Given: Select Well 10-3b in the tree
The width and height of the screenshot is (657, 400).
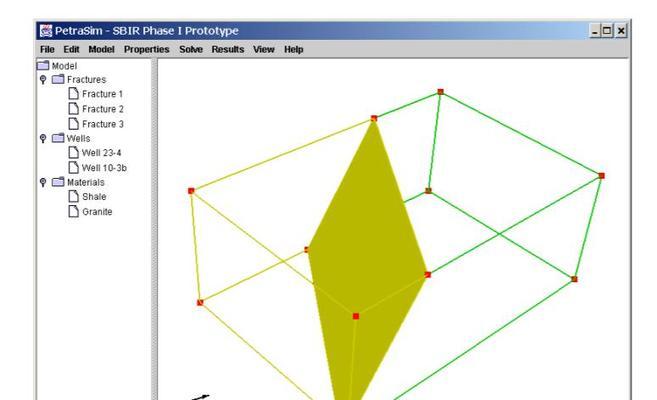Looking at the screenshot, I should coord(104,168).
